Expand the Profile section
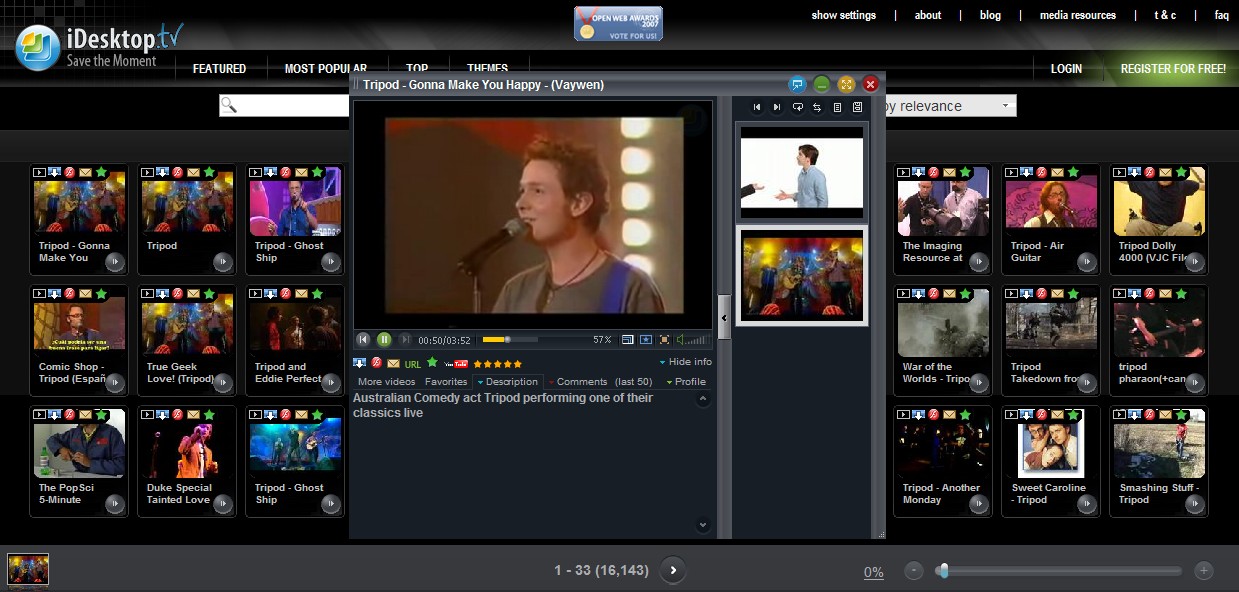This screenshot has height=592, width=1239. point(690,381)
